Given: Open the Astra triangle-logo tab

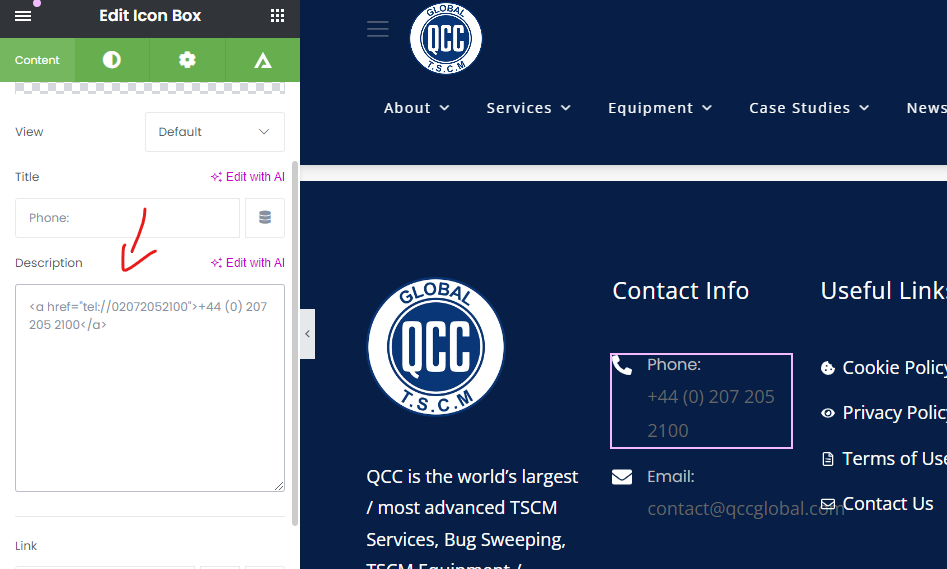Looking at the screenshot, I should (x=262, y=60).
